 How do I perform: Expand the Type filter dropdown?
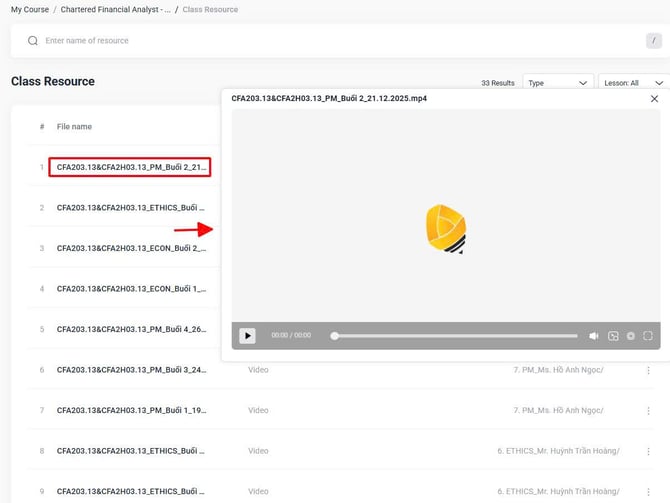557,83
